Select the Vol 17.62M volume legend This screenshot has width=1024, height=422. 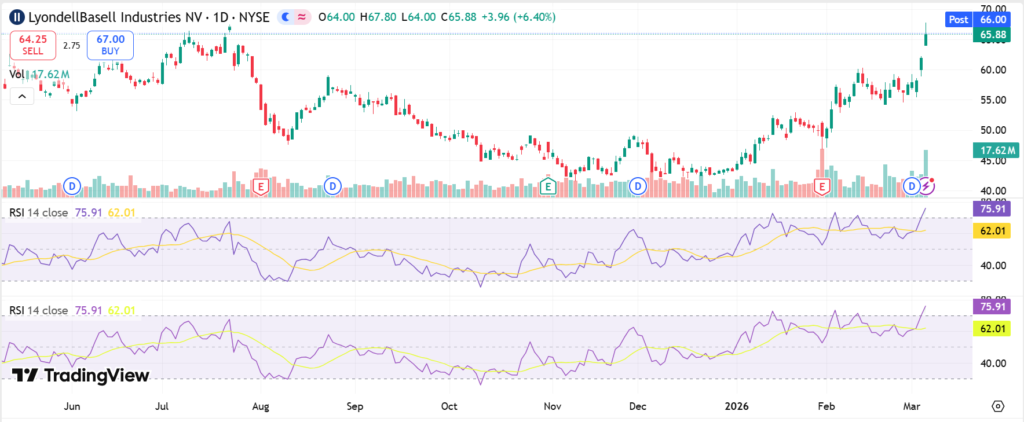(40, 74)
